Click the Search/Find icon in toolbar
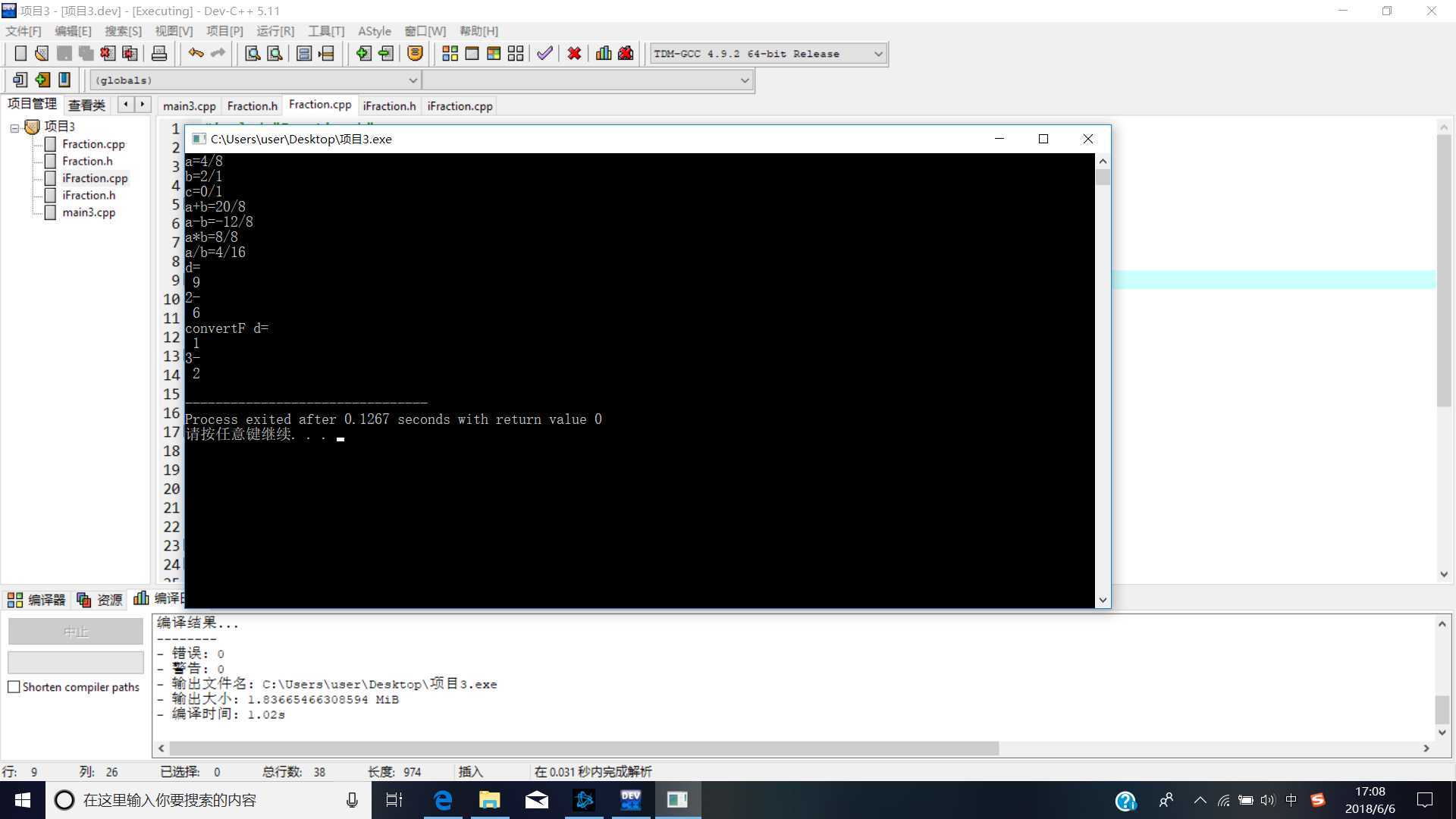This screenshot has width=1456, height=819. pyautogui.click(x=253, y=53)
